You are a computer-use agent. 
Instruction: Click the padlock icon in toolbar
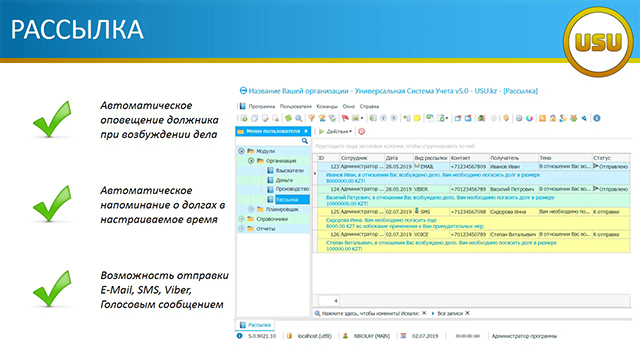[553, 118]
